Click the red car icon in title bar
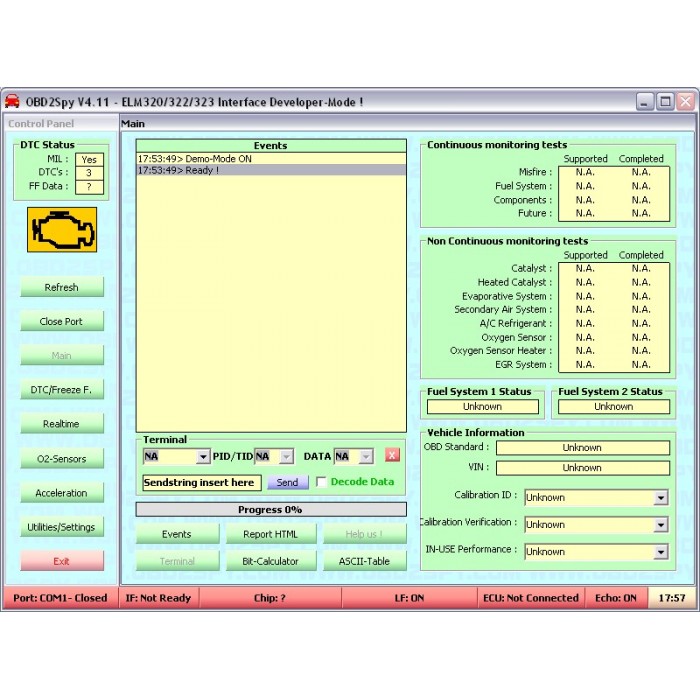The width and height of the screenshot is (700, 700). (12, 101)
